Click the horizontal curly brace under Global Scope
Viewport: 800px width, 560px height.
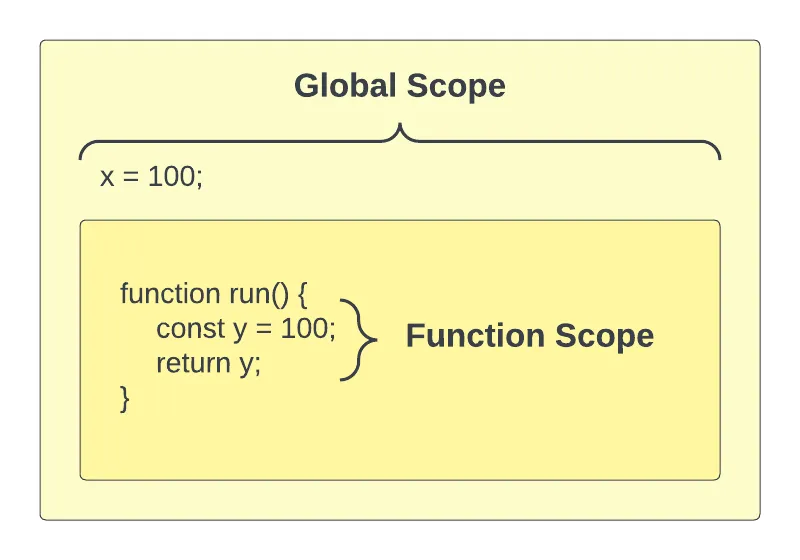point(400,141)
